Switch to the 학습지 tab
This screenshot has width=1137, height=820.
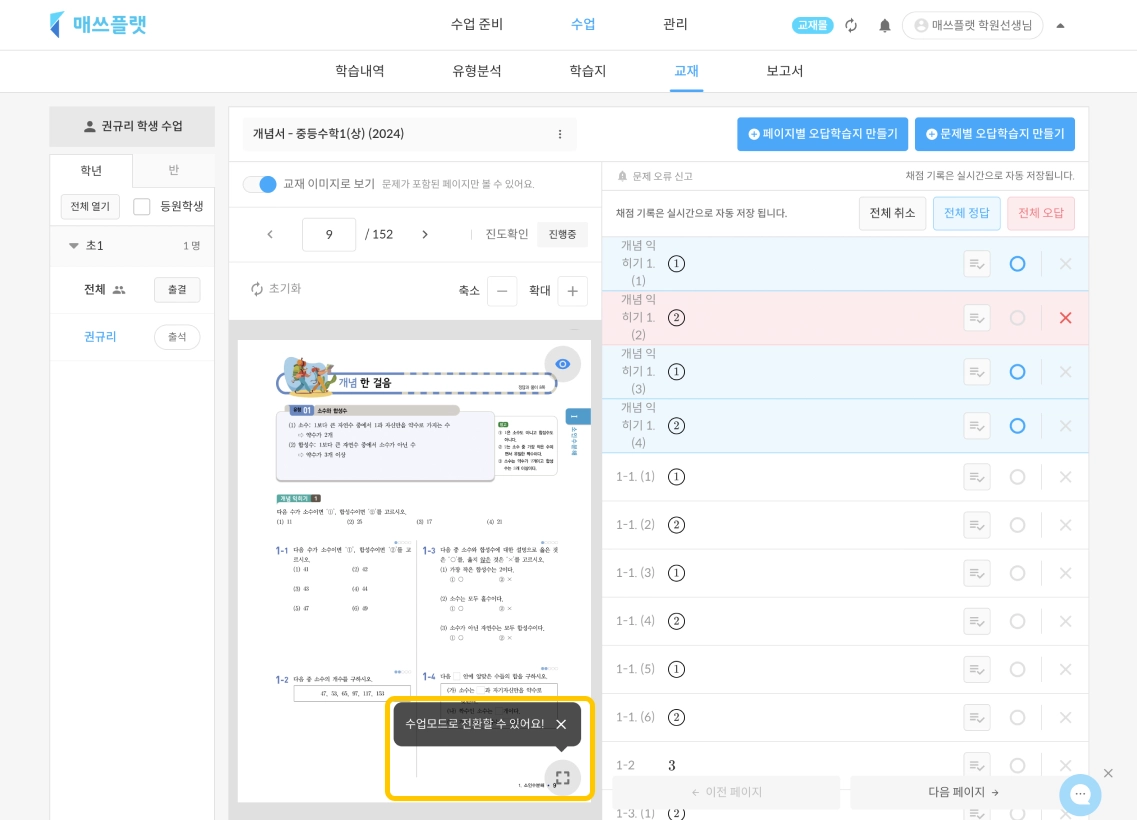coord(587,71)
